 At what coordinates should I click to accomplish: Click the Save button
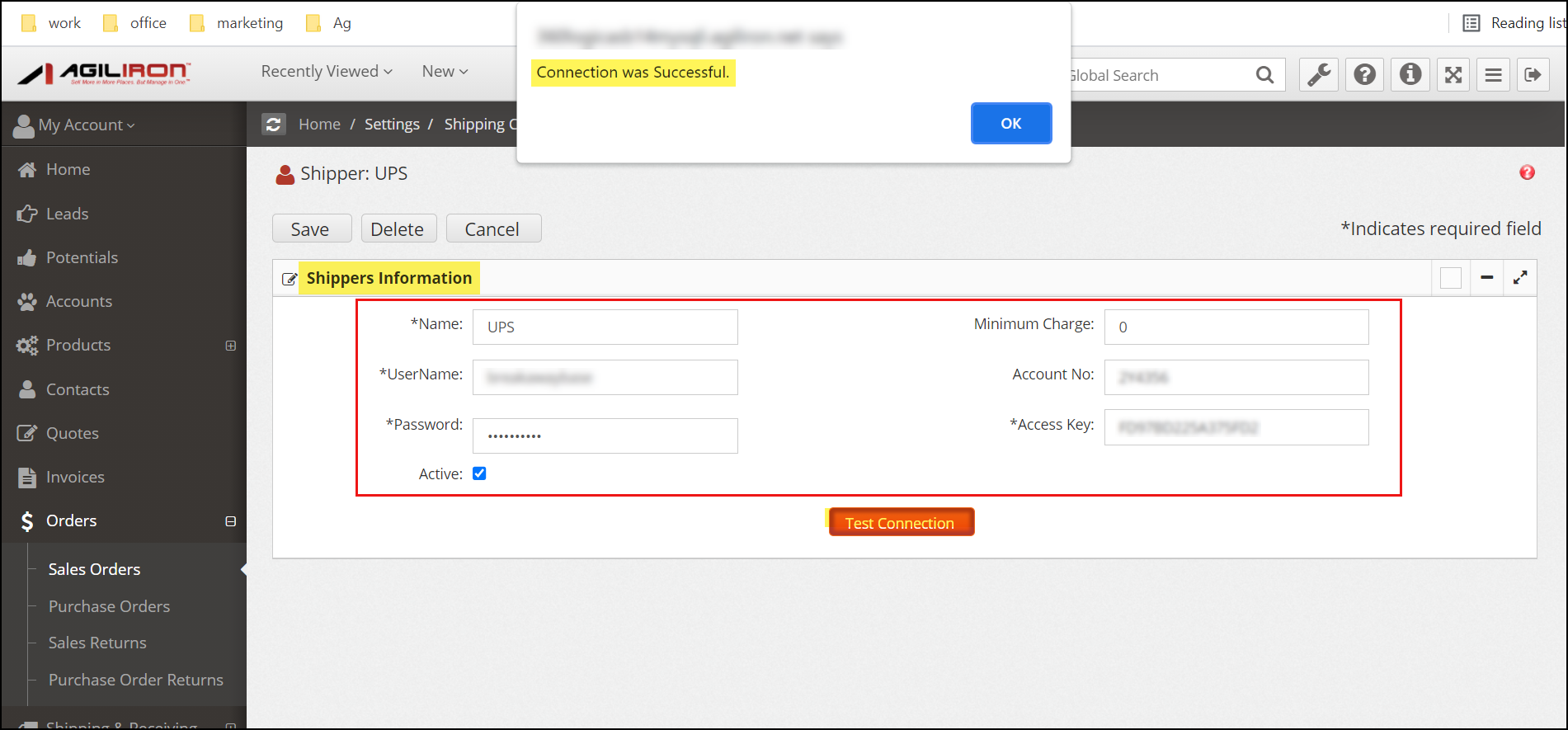click(312, 228)
